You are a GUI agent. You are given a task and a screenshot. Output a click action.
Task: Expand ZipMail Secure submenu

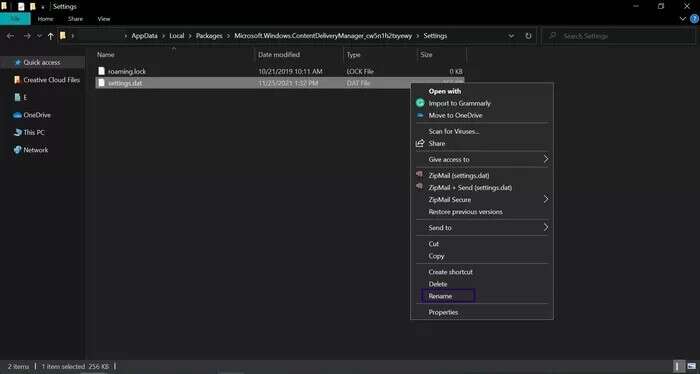tap(482, 199)
